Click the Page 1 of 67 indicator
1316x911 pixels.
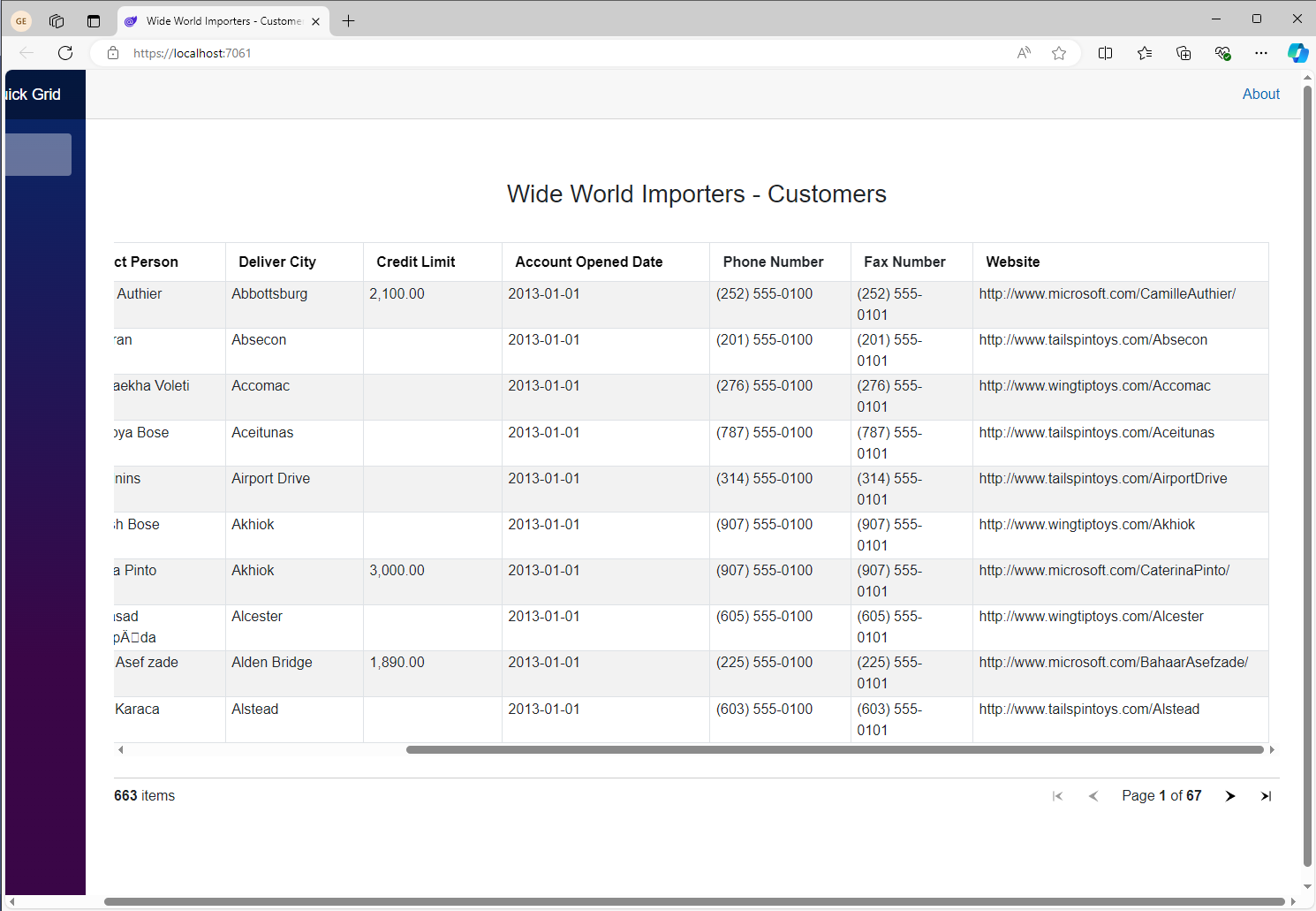[x=1161, y=795]
